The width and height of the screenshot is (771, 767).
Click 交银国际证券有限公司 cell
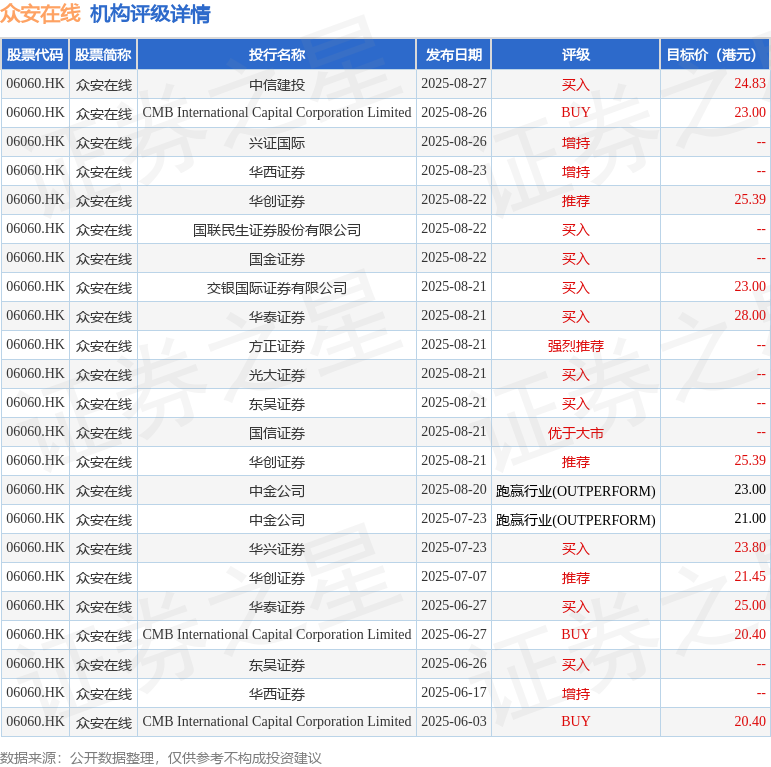point(277,288)
